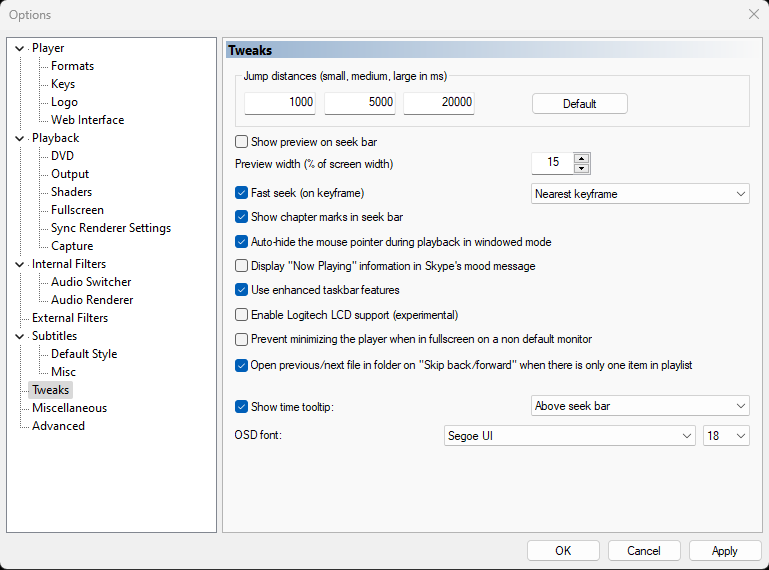The width and height of the screenshot is (769, 570).
Task: Uncheck Open previous/next file in folder option
Action: [241, 365]
